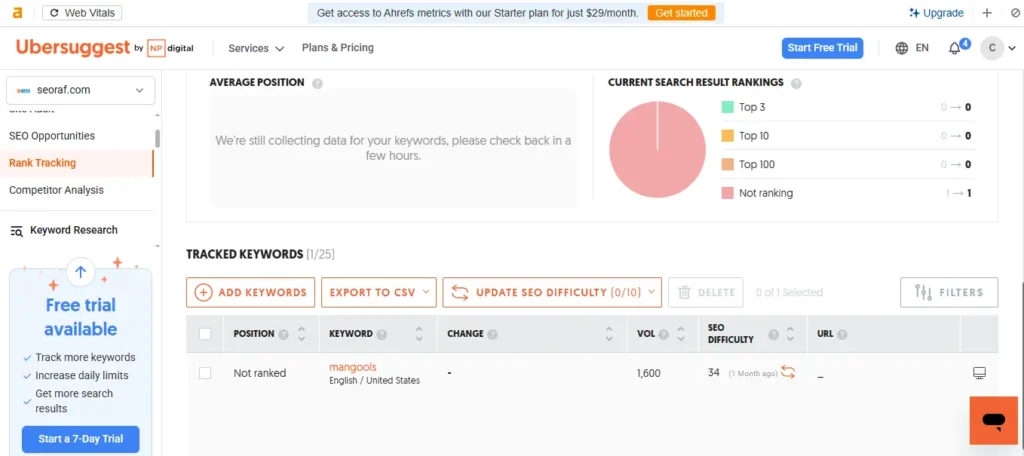Click the Top 3 green swatch
The width and height of the screenshot is (1024, 456).
pos(728,107)
